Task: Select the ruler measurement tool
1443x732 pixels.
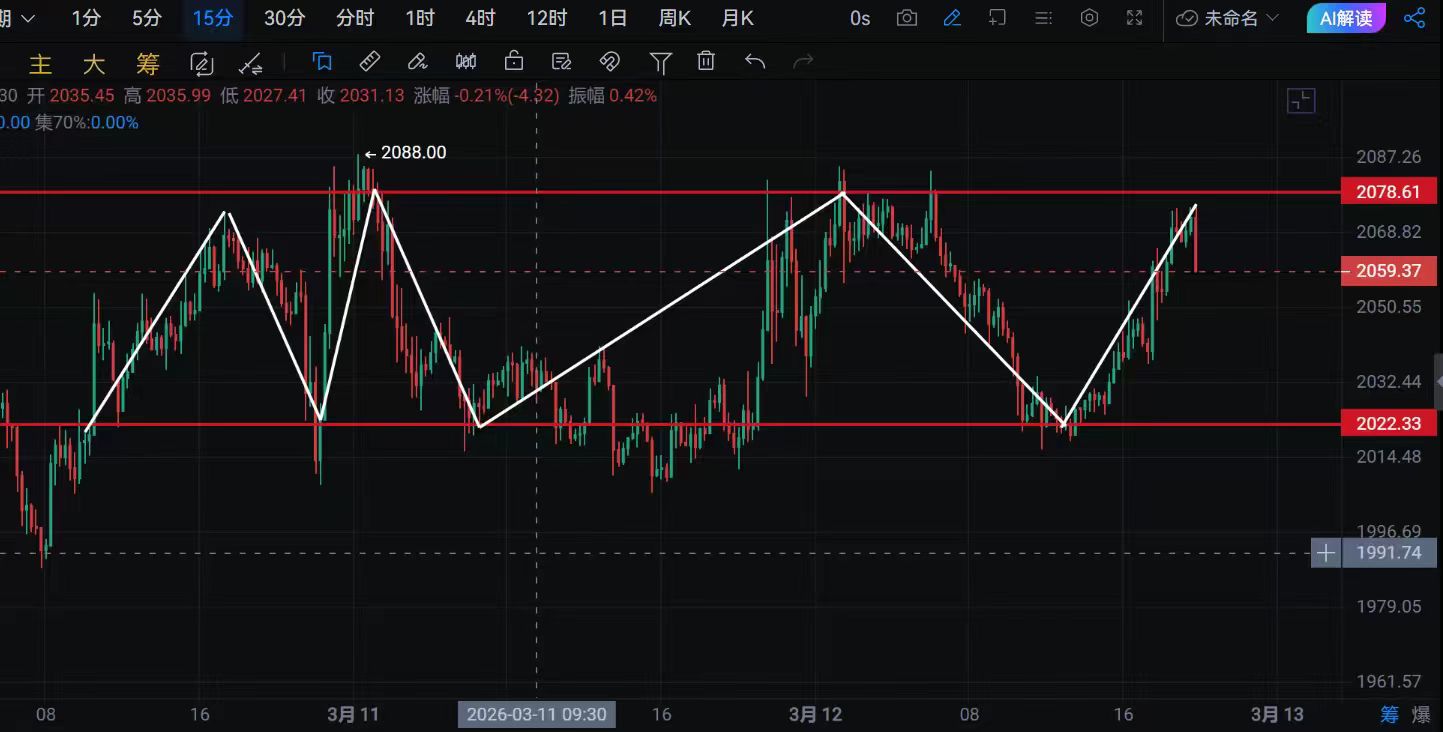Action: coord(370,62)
